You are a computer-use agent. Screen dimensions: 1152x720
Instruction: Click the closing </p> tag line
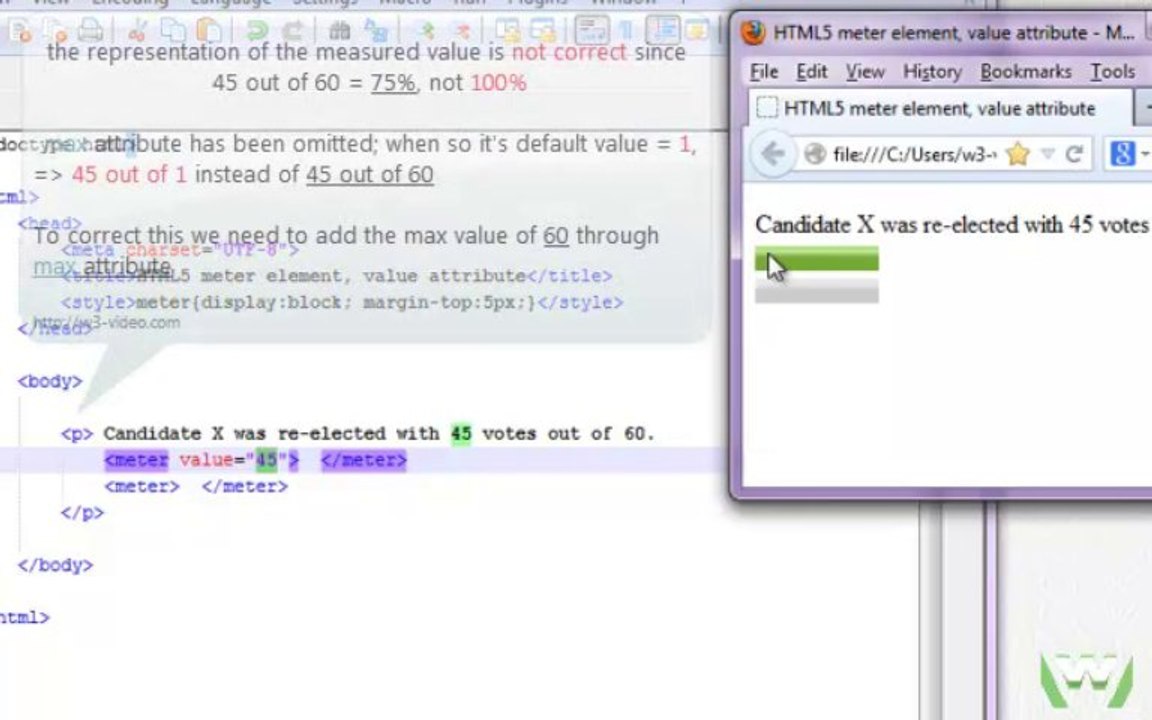[x=82, y=513]
